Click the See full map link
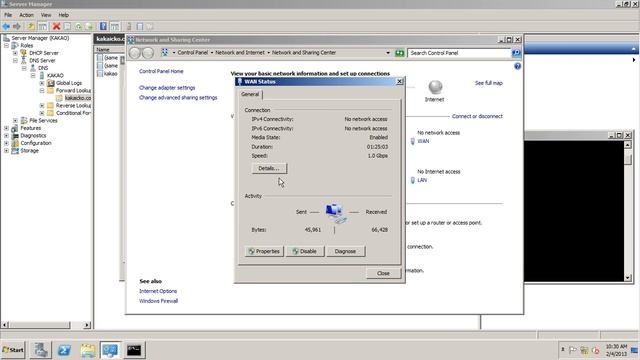 489,83
